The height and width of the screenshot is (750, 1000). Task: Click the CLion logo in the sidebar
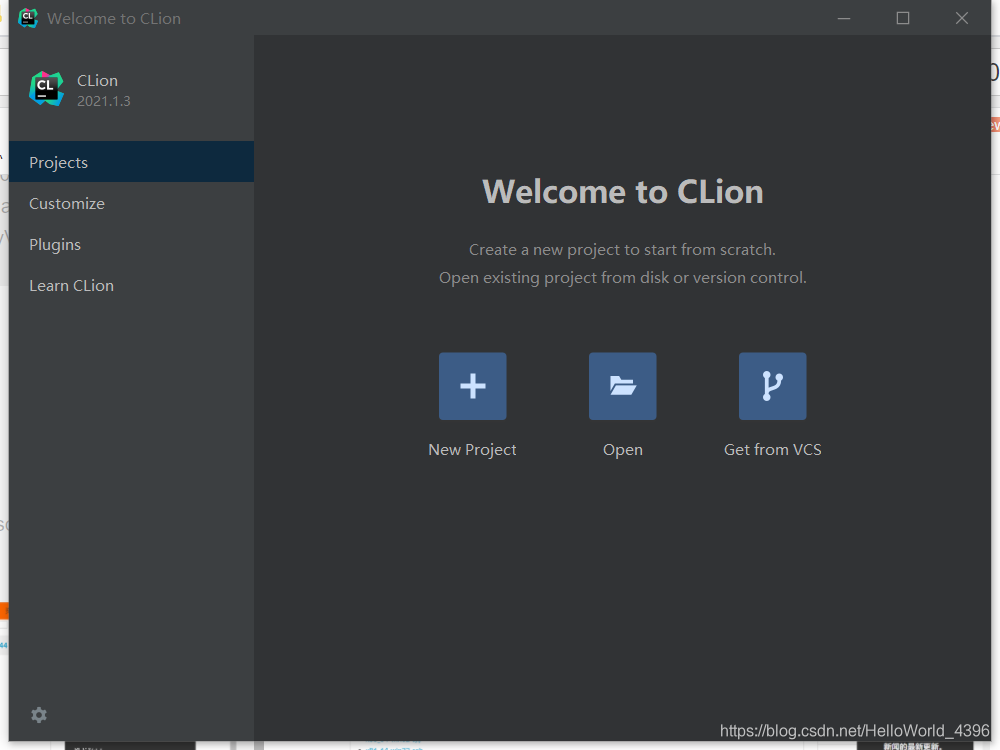[x=47, y=89]
